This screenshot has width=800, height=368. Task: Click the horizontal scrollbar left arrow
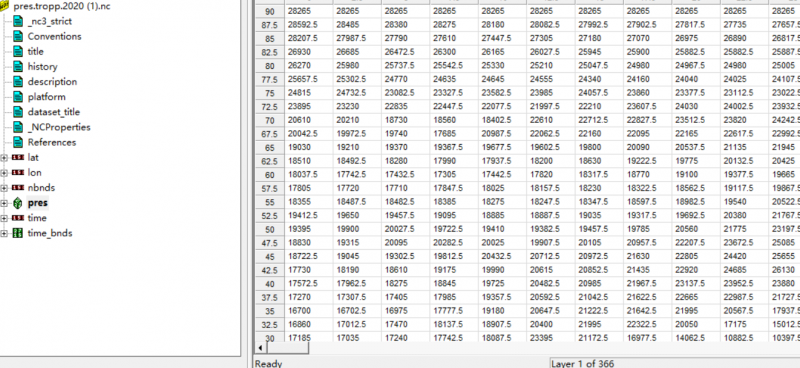click(x=261, y=348)
